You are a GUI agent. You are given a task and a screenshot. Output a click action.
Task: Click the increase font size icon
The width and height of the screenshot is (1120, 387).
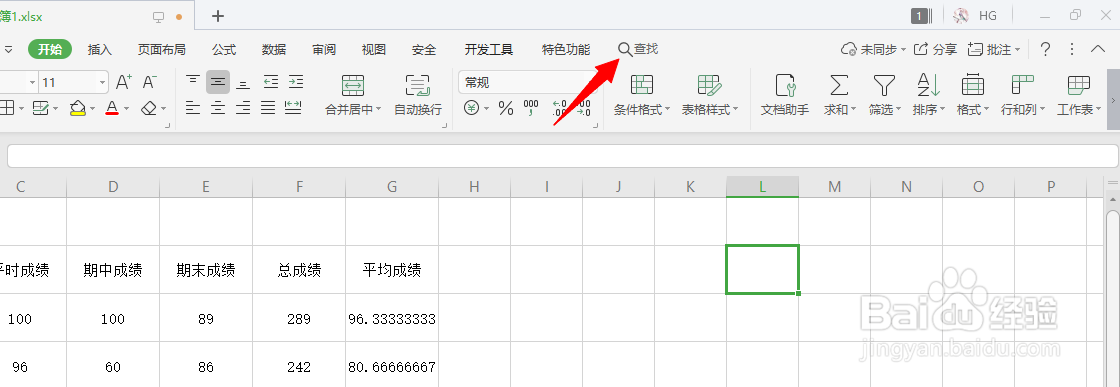(x=123, y=82)
